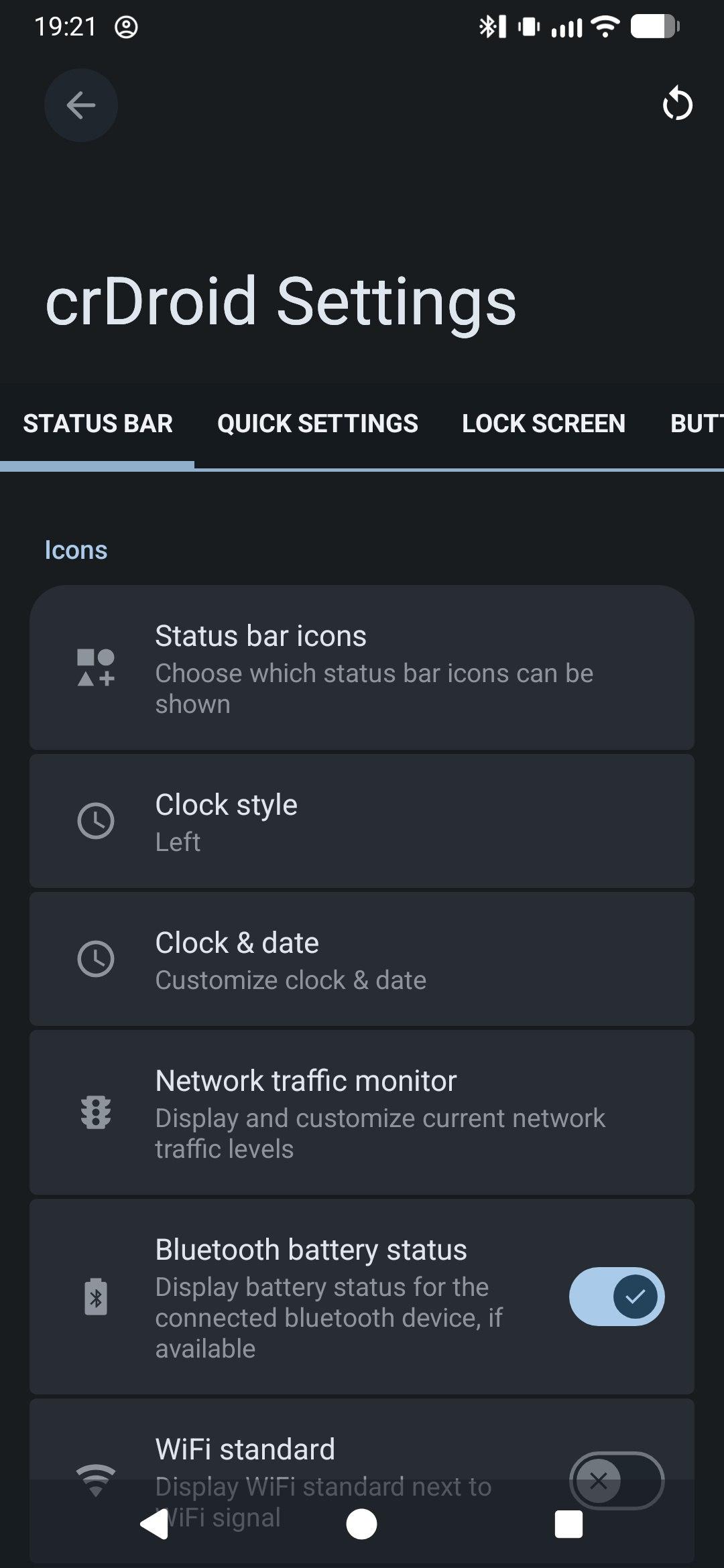Select the Status Bar tab
The height and width of the screenshot is (1568, 724).
point(98,423)
